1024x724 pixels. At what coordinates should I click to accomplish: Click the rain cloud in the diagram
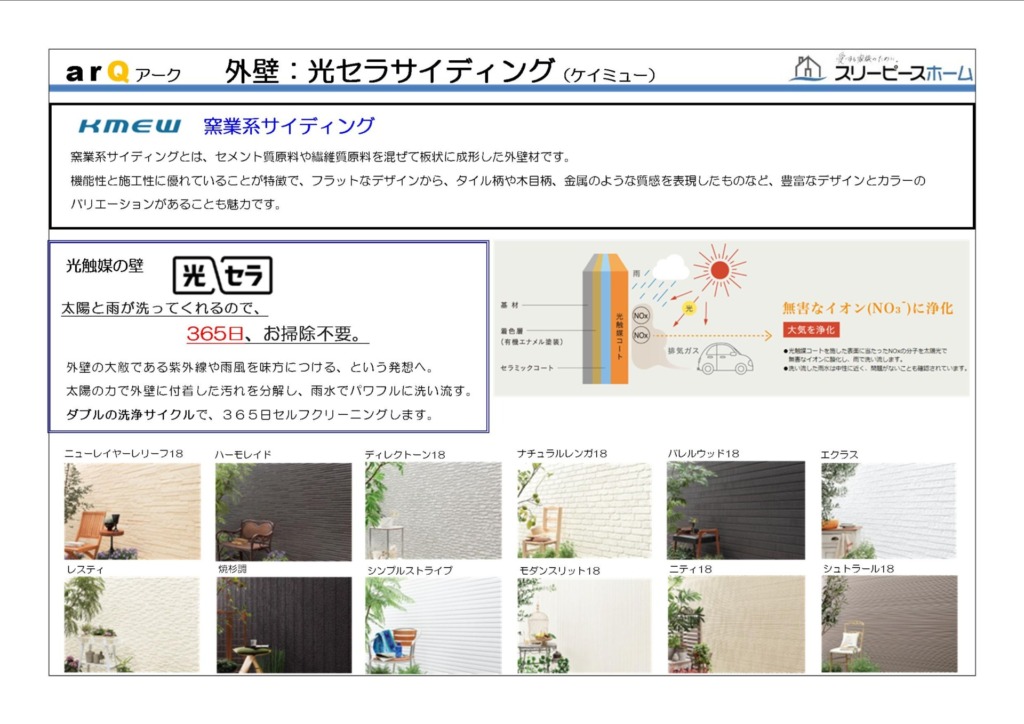pyautogui.click(x=669, y=267)
